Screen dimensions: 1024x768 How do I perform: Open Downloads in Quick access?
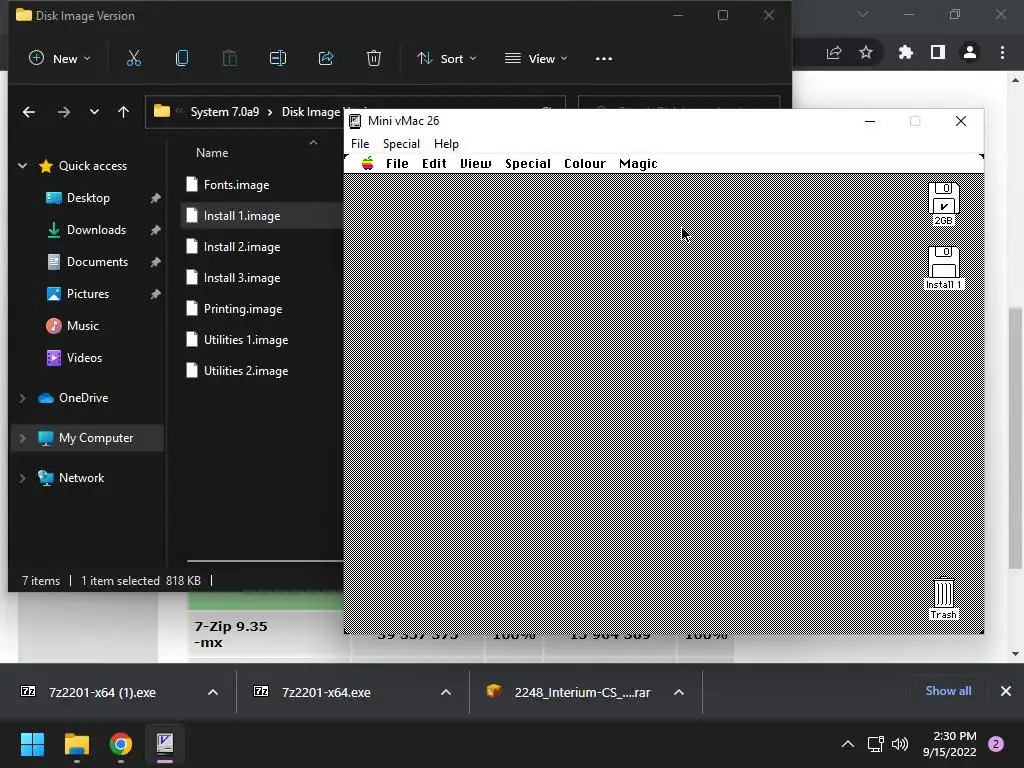tap(96, 230)
